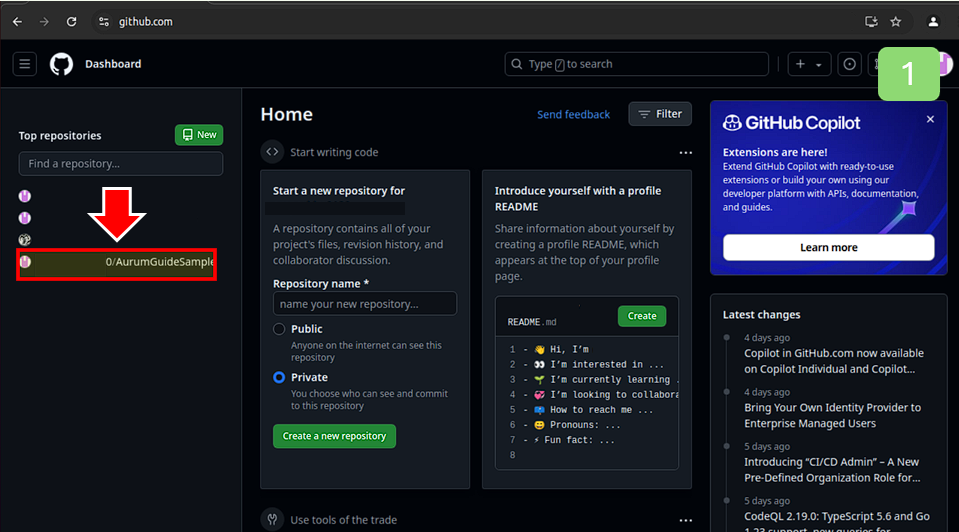View site information icon in address bar
This screenshot has width=959, height=532.
click(103, 21)
